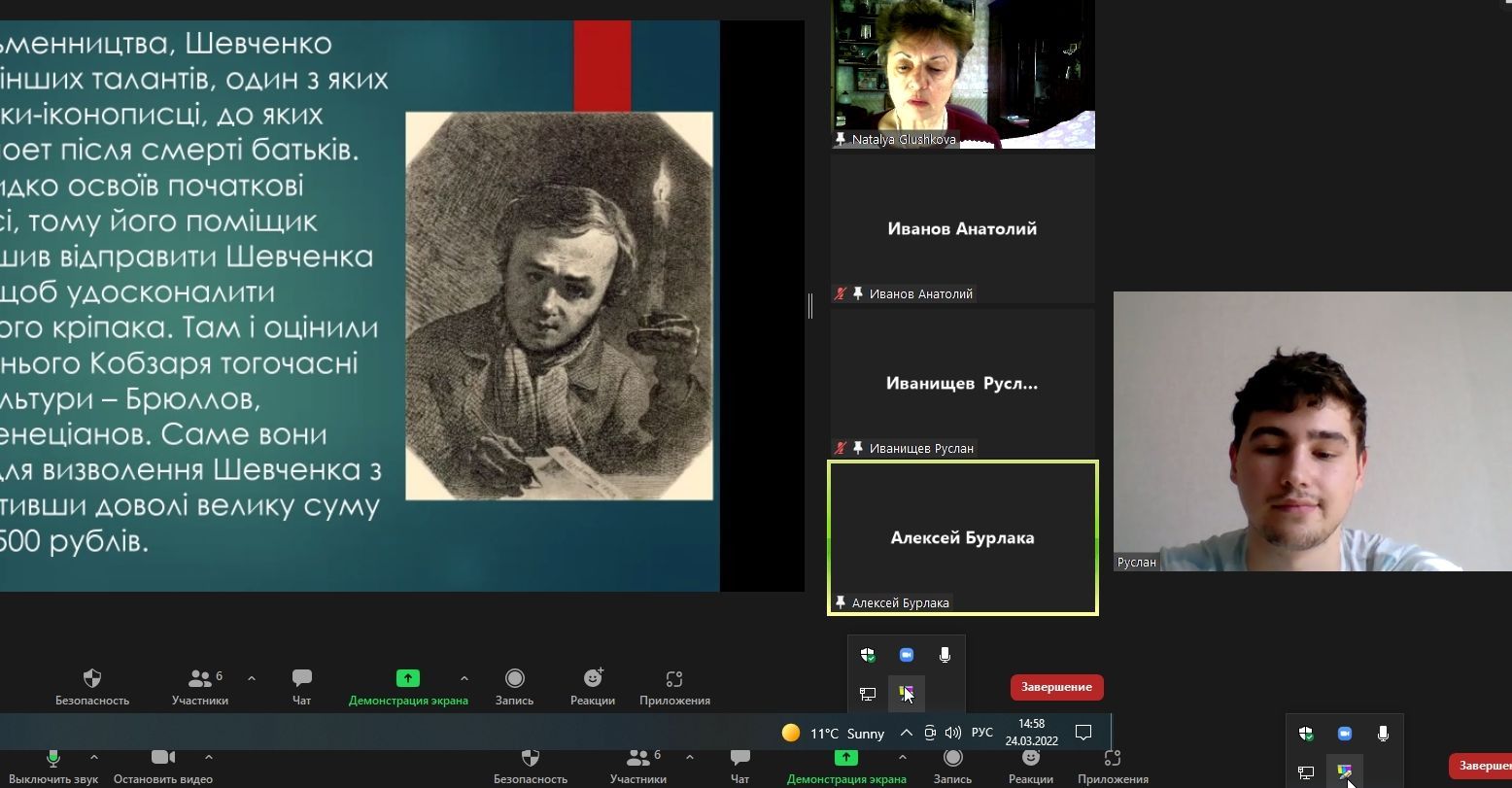1512x788 pixels.
Task: Click pin icon next to Иванищев Руслан label
Action: (x=858, y=448)
